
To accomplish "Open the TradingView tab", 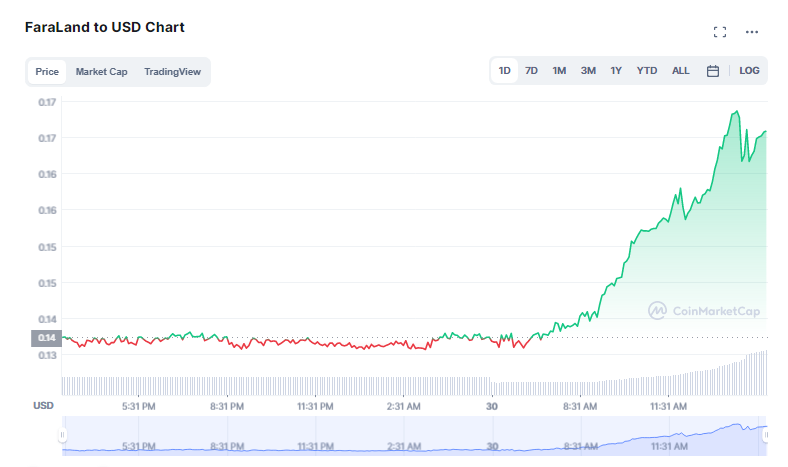I will point(172,71).
